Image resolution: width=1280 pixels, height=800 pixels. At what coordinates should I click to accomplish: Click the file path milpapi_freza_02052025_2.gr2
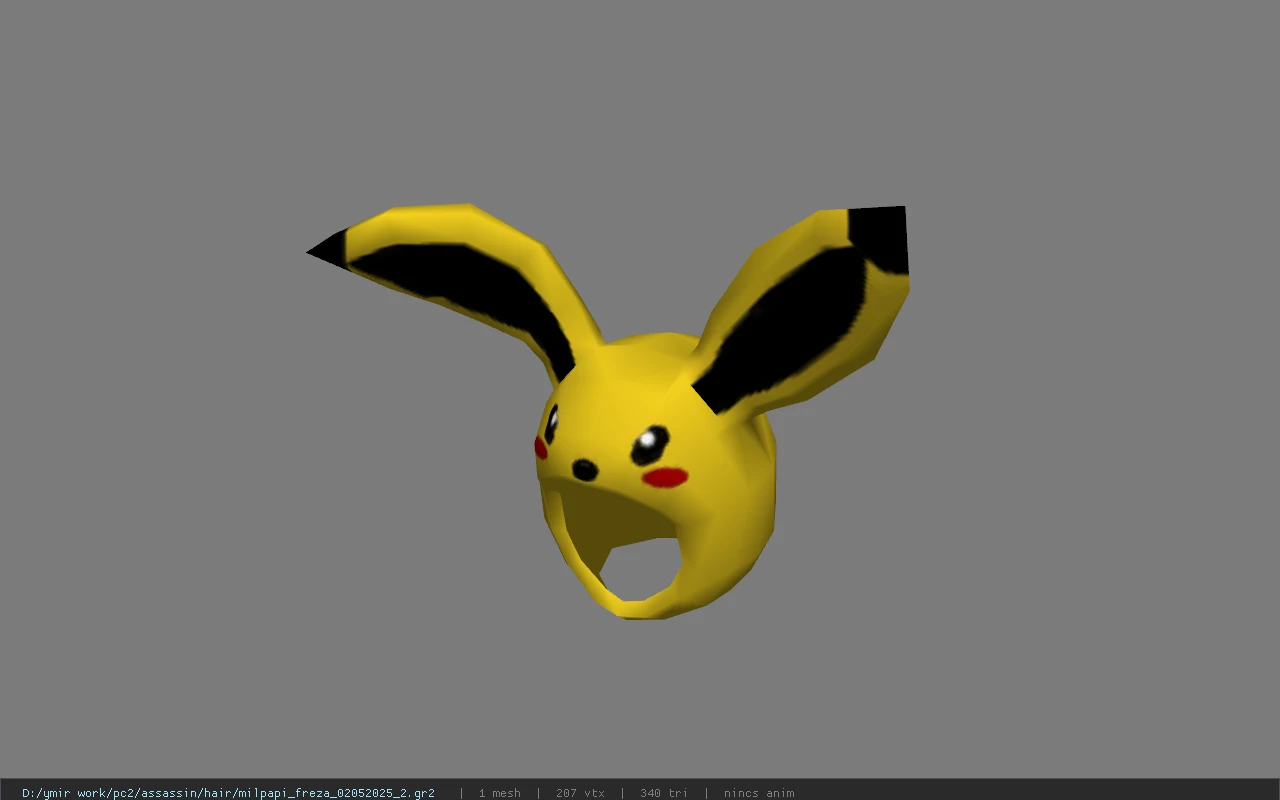pyautogui.click(x=228, y=793)
